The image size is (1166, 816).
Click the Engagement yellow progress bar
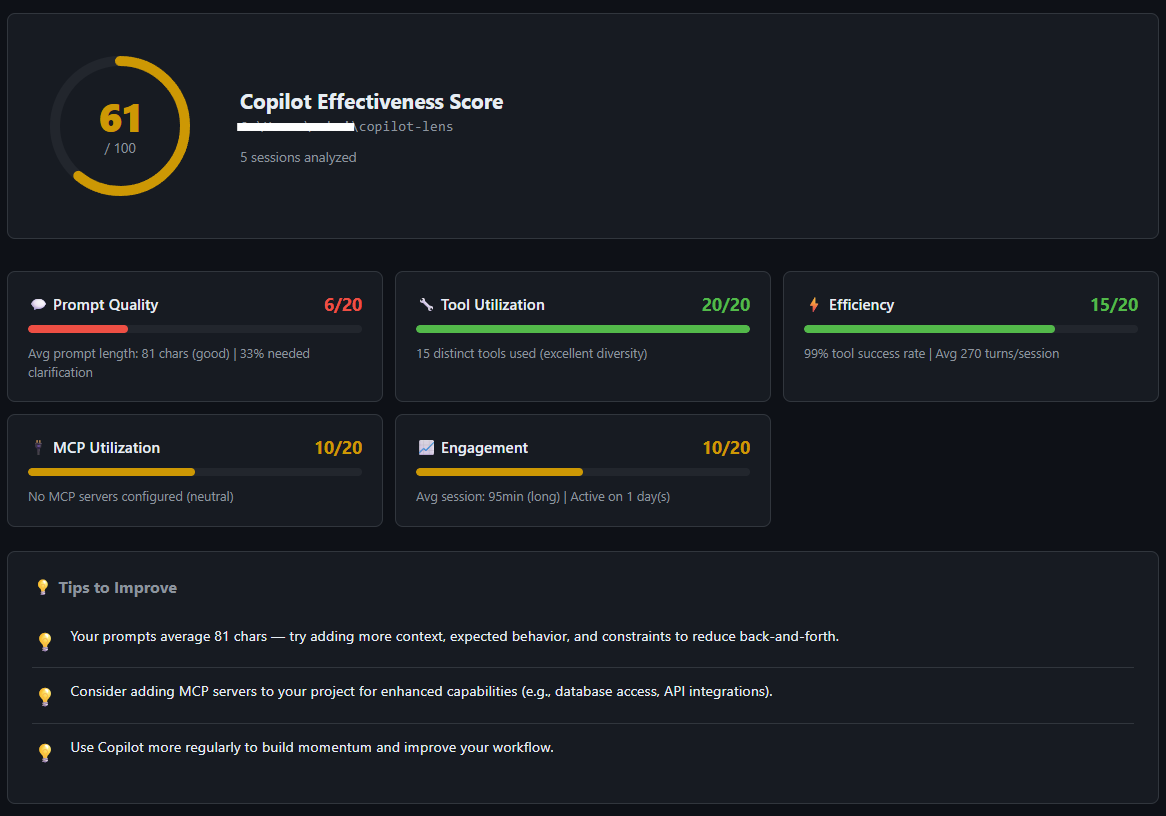click(x=500, y=472)
